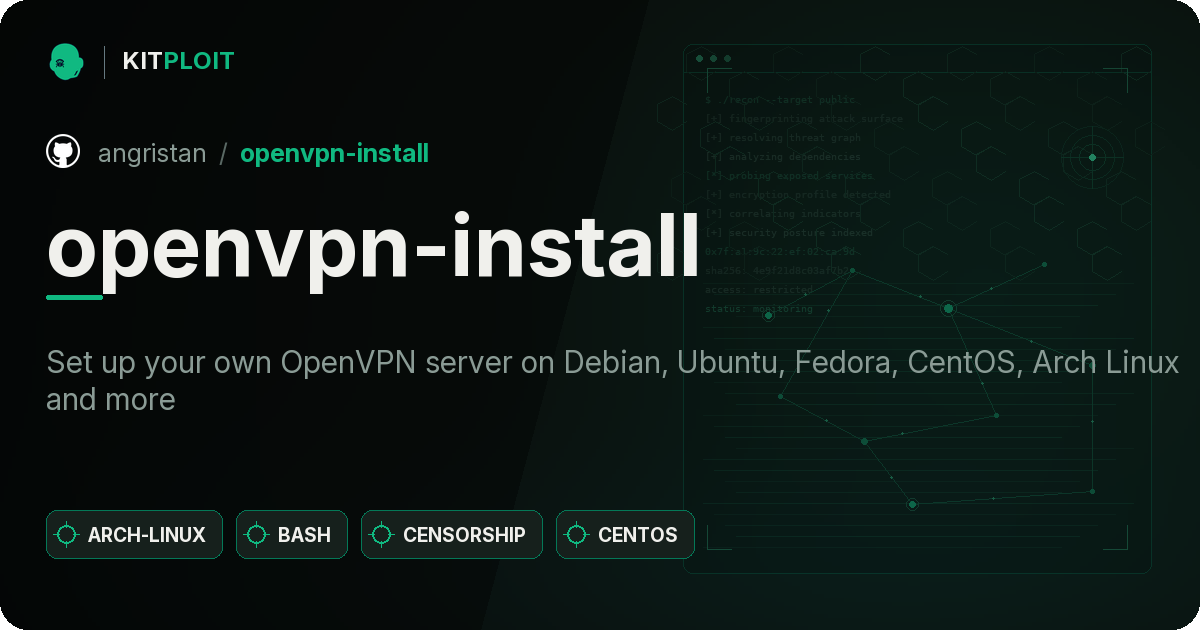The image size is (1200, 630).
Task: Click the crosshair icon in BASH tag
Action: (257, 535)
